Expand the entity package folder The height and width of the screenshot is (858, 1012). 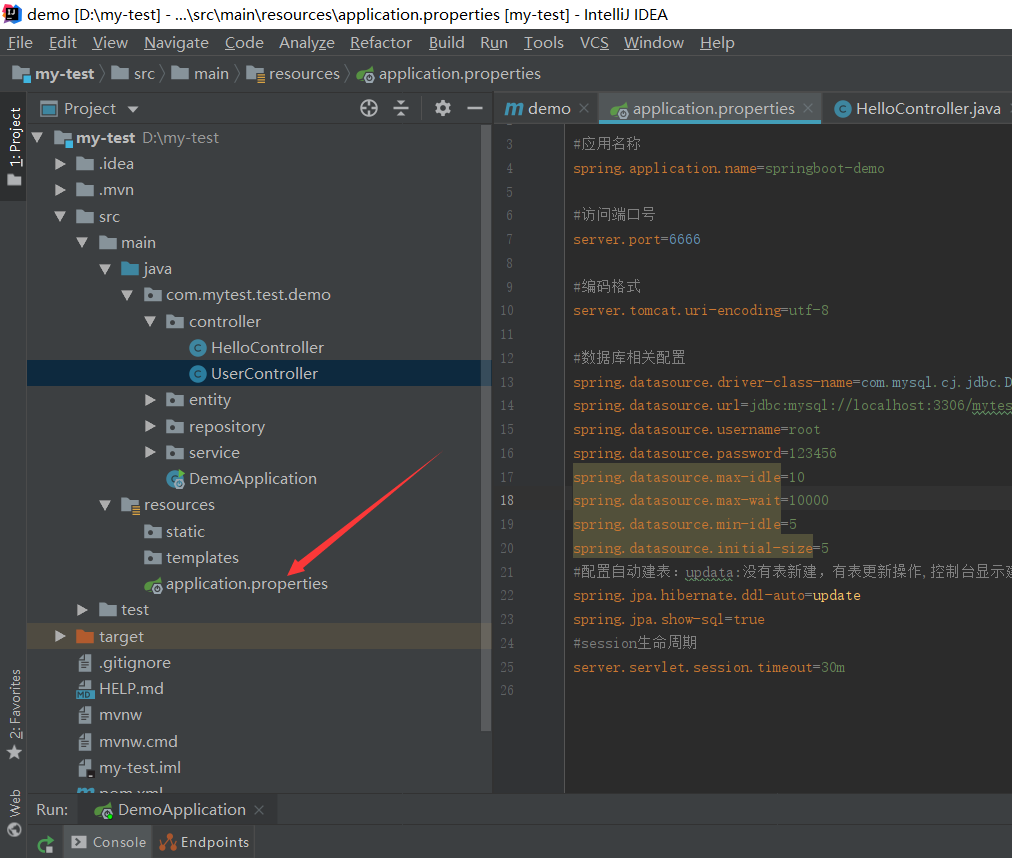pyautogui.click(x=150, y=400)
